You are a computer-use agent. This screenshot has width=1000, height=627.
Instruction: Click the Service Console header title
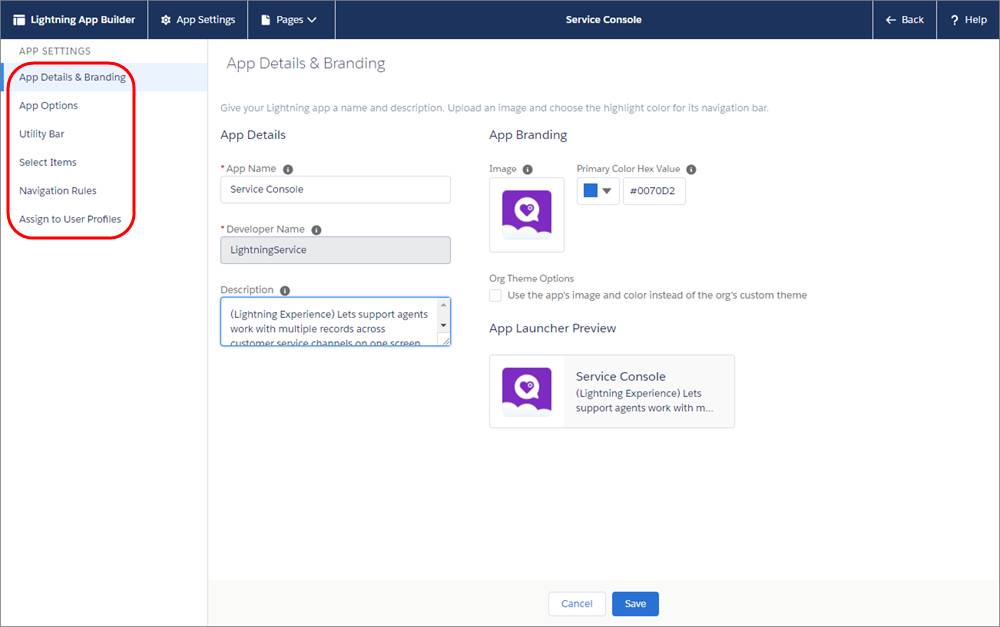pos(603,20)
